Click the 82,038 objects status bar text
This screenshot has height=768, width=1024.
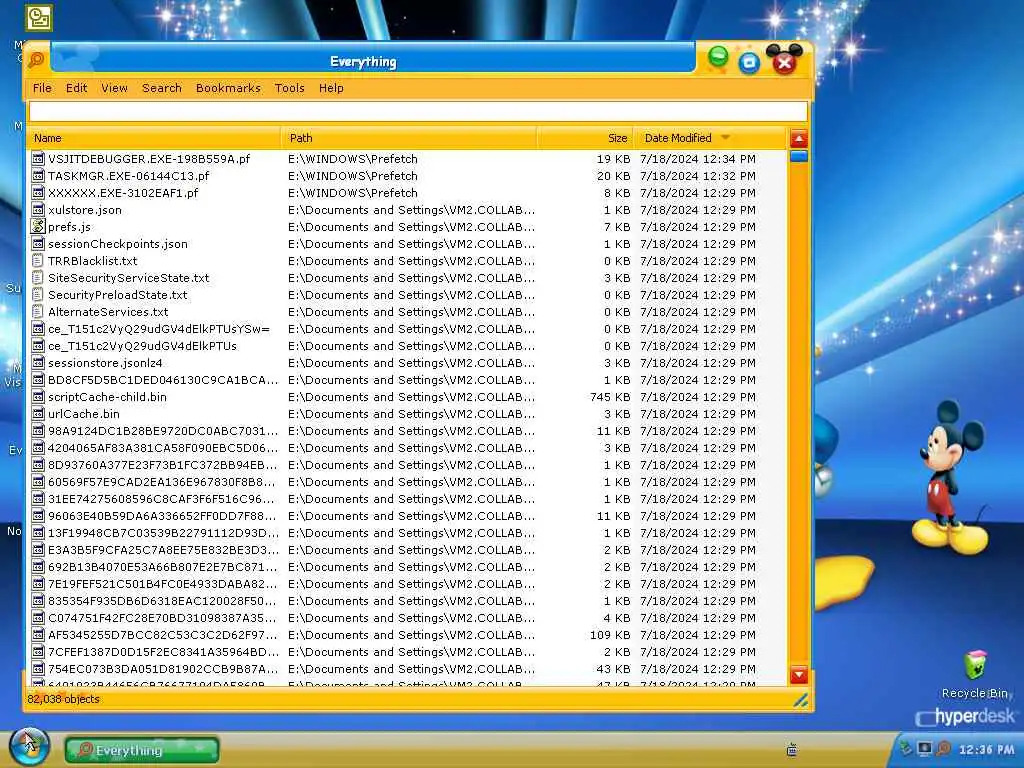[63, 699]
